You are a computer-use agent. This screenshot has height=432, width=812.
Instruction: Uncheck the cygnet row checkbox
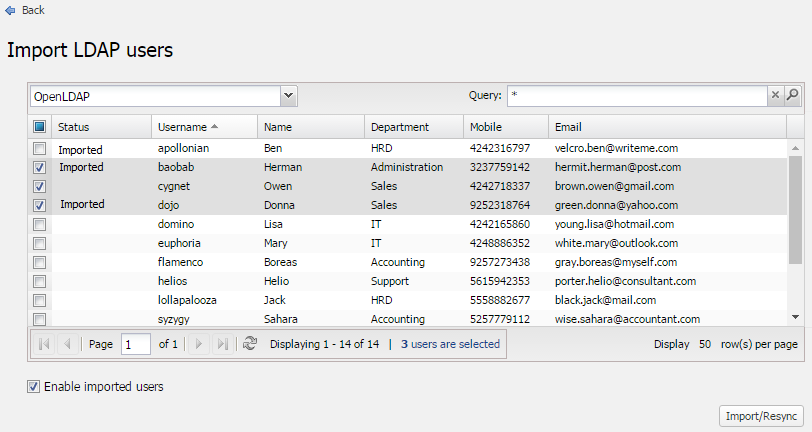39,186
